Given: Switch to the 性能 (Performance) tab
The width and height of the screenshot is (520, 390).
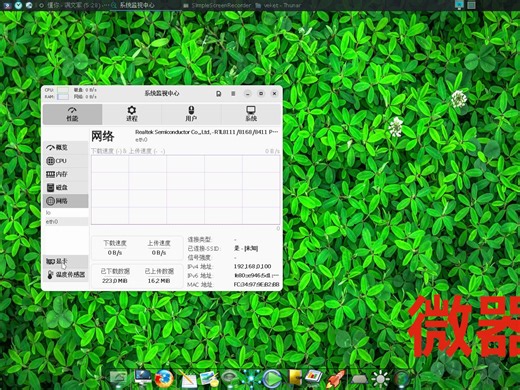Looking at the screenshot, I should click(72, 114).
